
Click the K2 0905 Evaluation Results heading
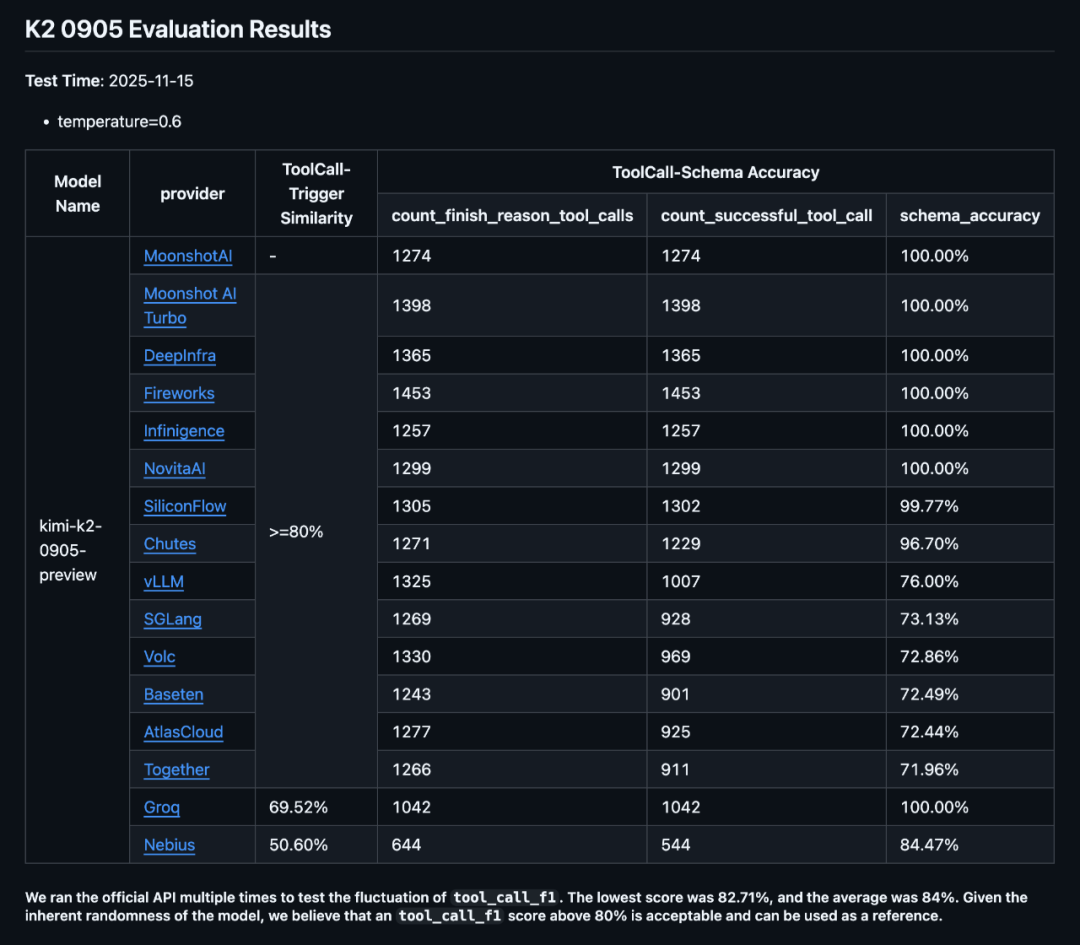pyautogui.click(x=178, y=29)
